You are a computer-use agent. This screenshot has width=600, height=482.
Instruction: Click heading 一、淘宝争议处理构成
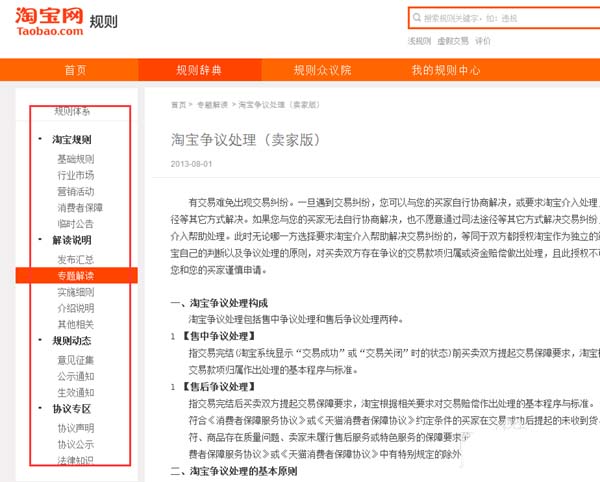pyautogui.click(x=219, y=303)
